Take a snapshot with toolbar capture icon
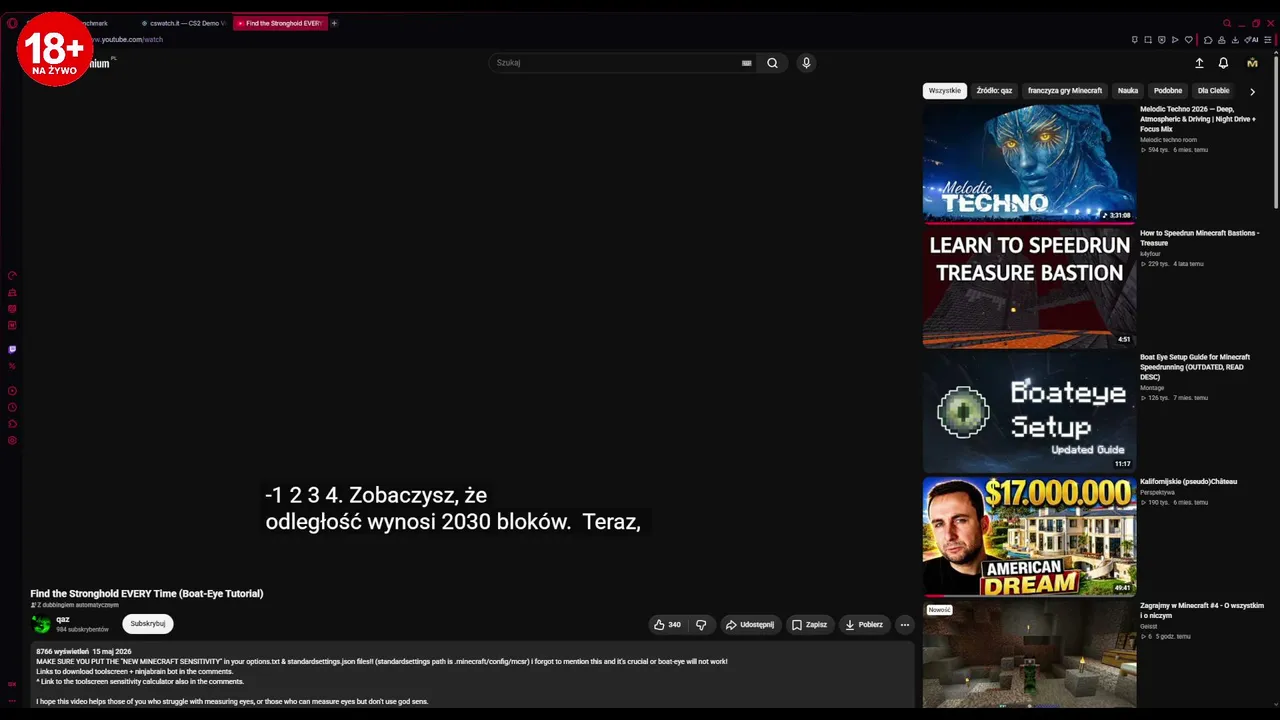The height and width of the screenshot is (720, 1280). point(1148,40)
